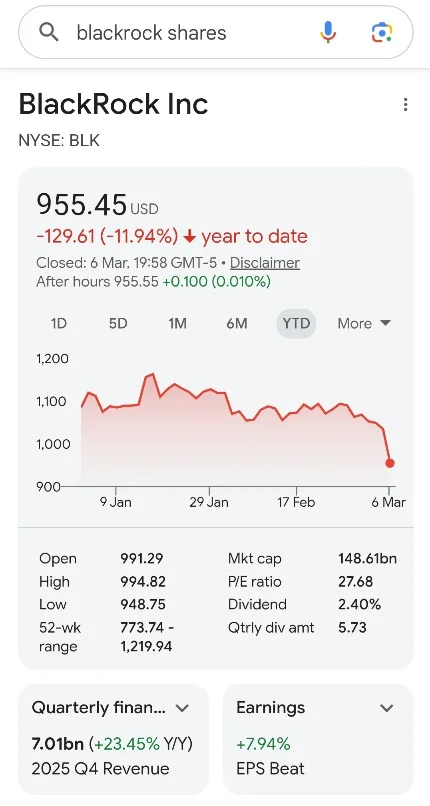Open Google Lens camera search icon
The image size is (430, 806).
point(382,33)
